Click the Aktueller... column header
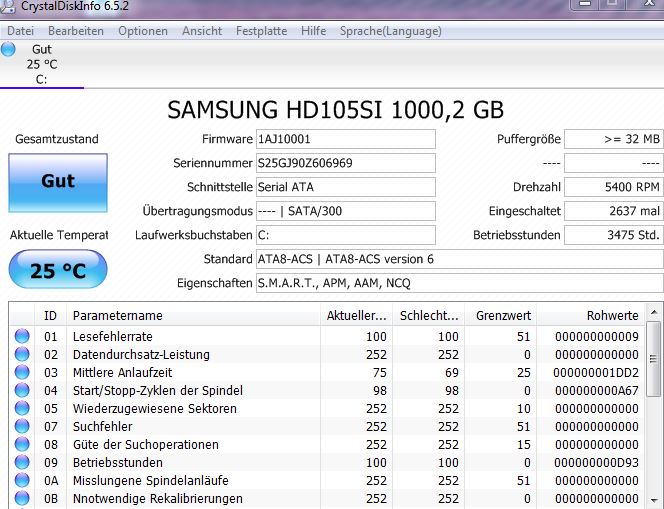664x509 pixels. 356,315
